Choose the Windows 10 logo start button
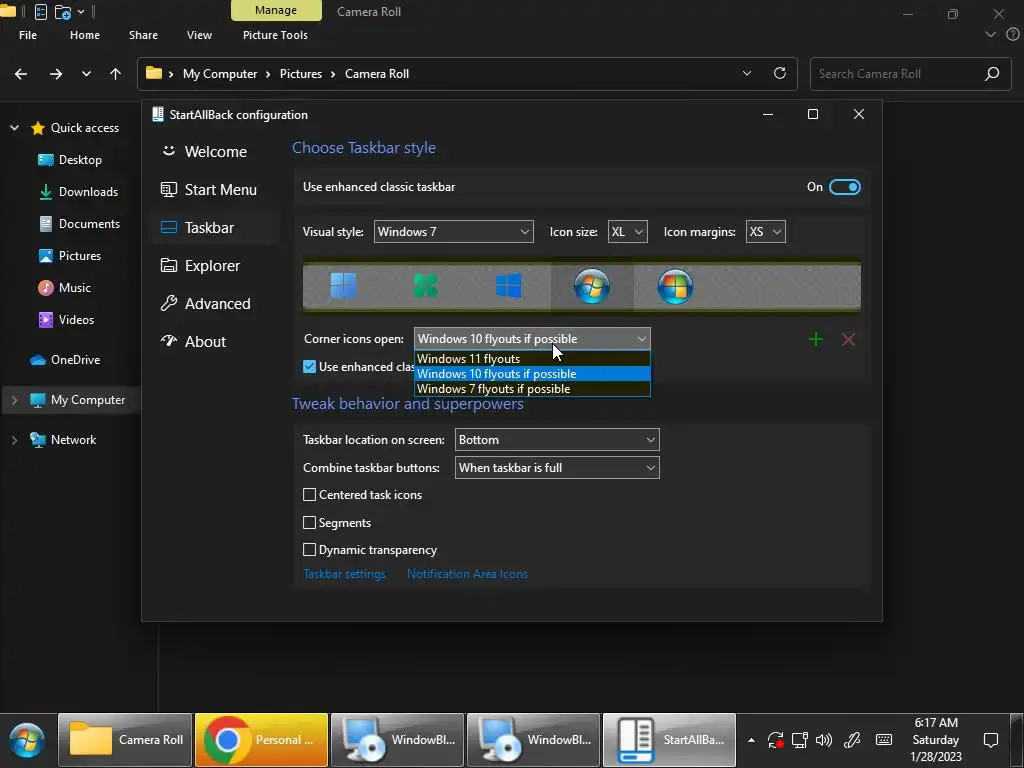Screen dimensions: 1024x768 pyautogui.click(x=509, y=285)
